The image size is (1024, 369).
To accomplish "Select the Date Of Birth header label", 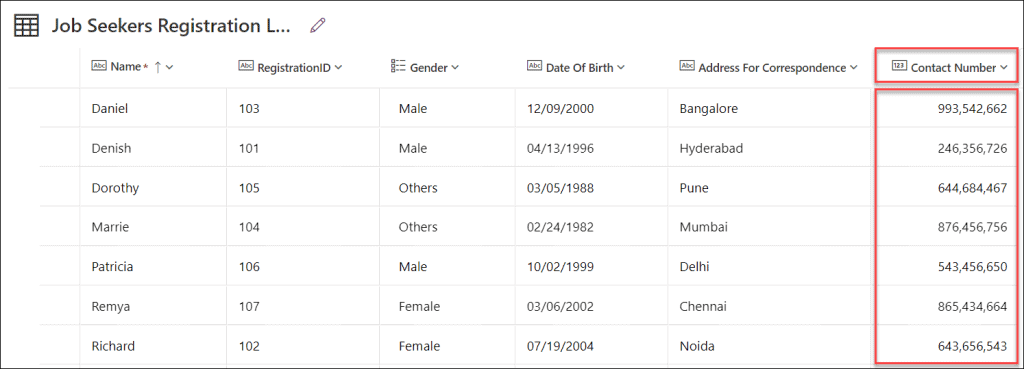I will pyautogui.click(x=580, y=67).
